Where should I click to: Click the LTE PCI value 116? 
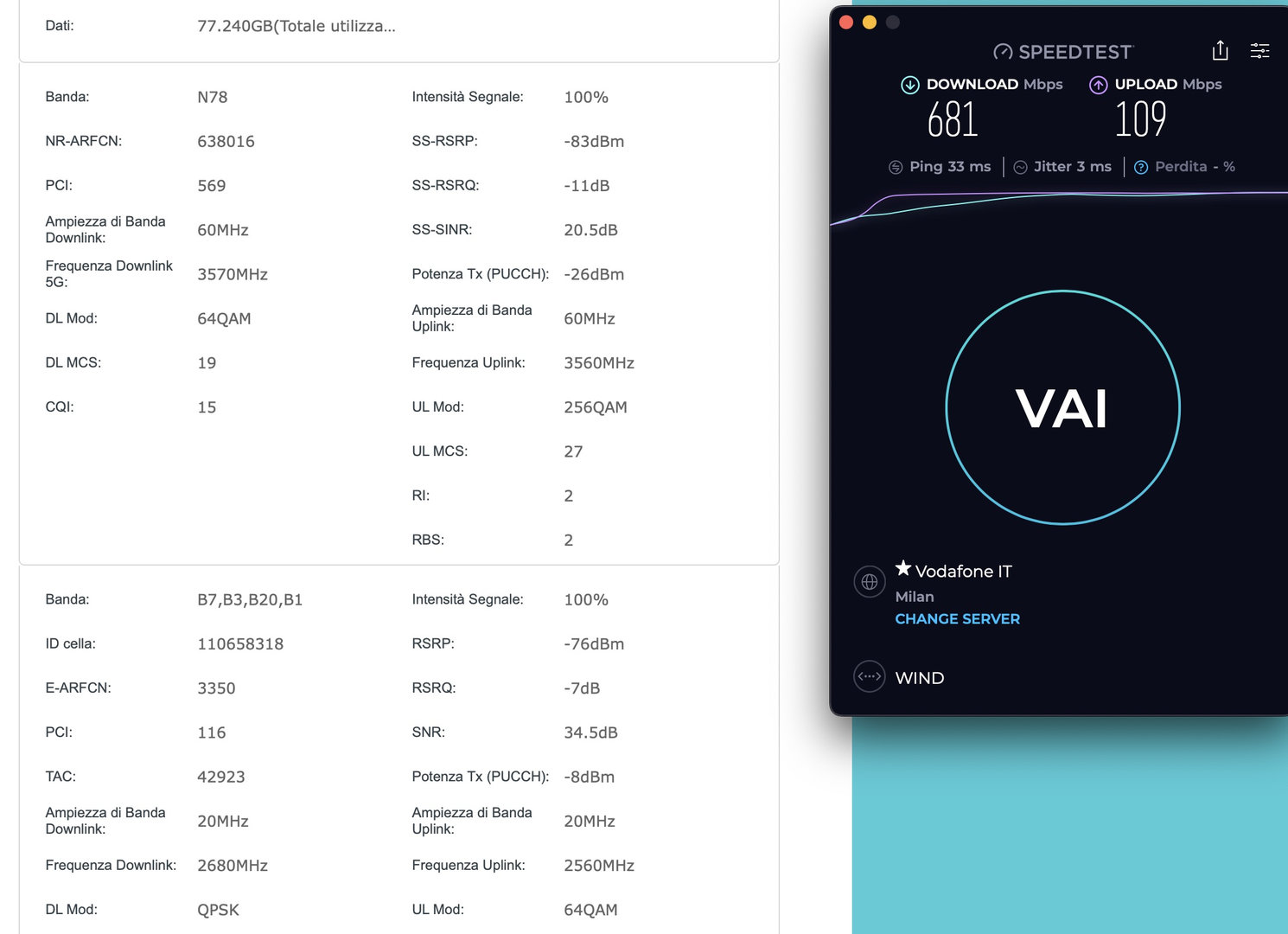pyautogui.click(x=212, y=732)
